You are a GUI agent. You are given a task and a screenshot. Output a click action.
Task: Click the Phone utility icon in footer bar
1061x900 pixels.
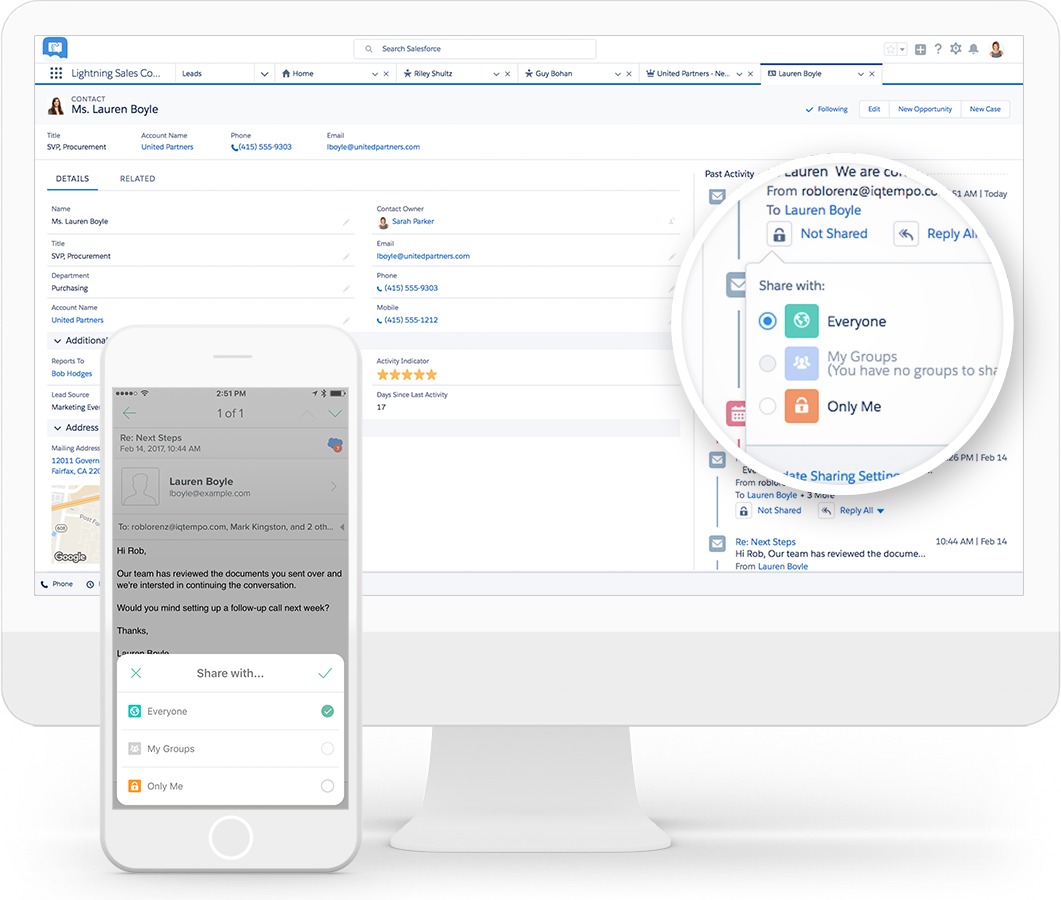[57, 584]
